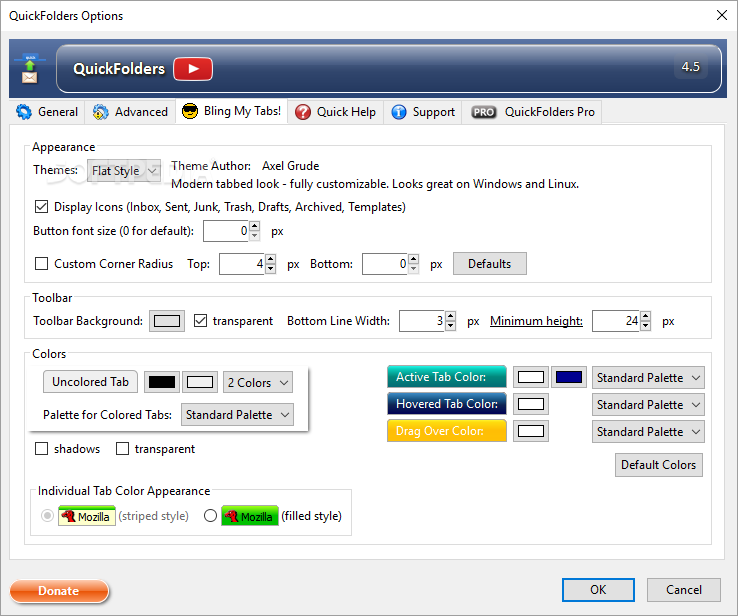
Task: Open Active Tab Standard Palette dropdown
Action: (x=648, y=377)
